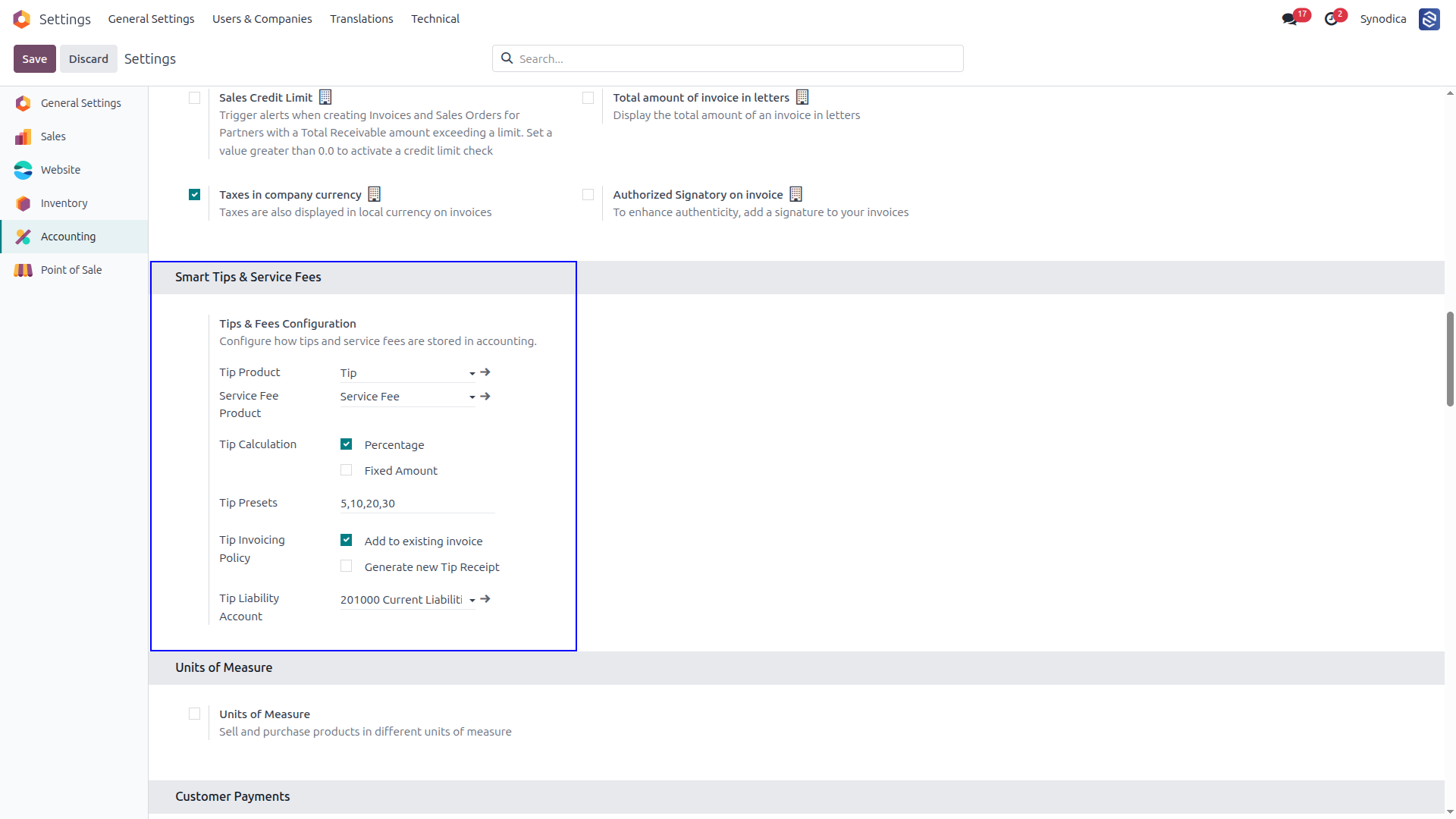Uncheck Taxes in company currency
Screen dimensions: 1456x819
(195, 195)
